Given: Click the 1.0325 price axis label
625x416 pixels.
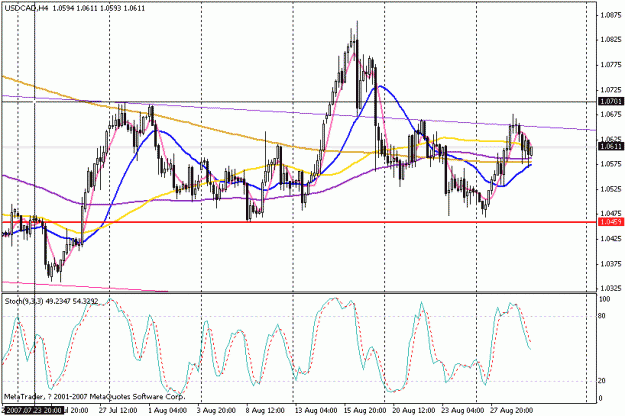Looking at the screenshot, I should point(611,288).
